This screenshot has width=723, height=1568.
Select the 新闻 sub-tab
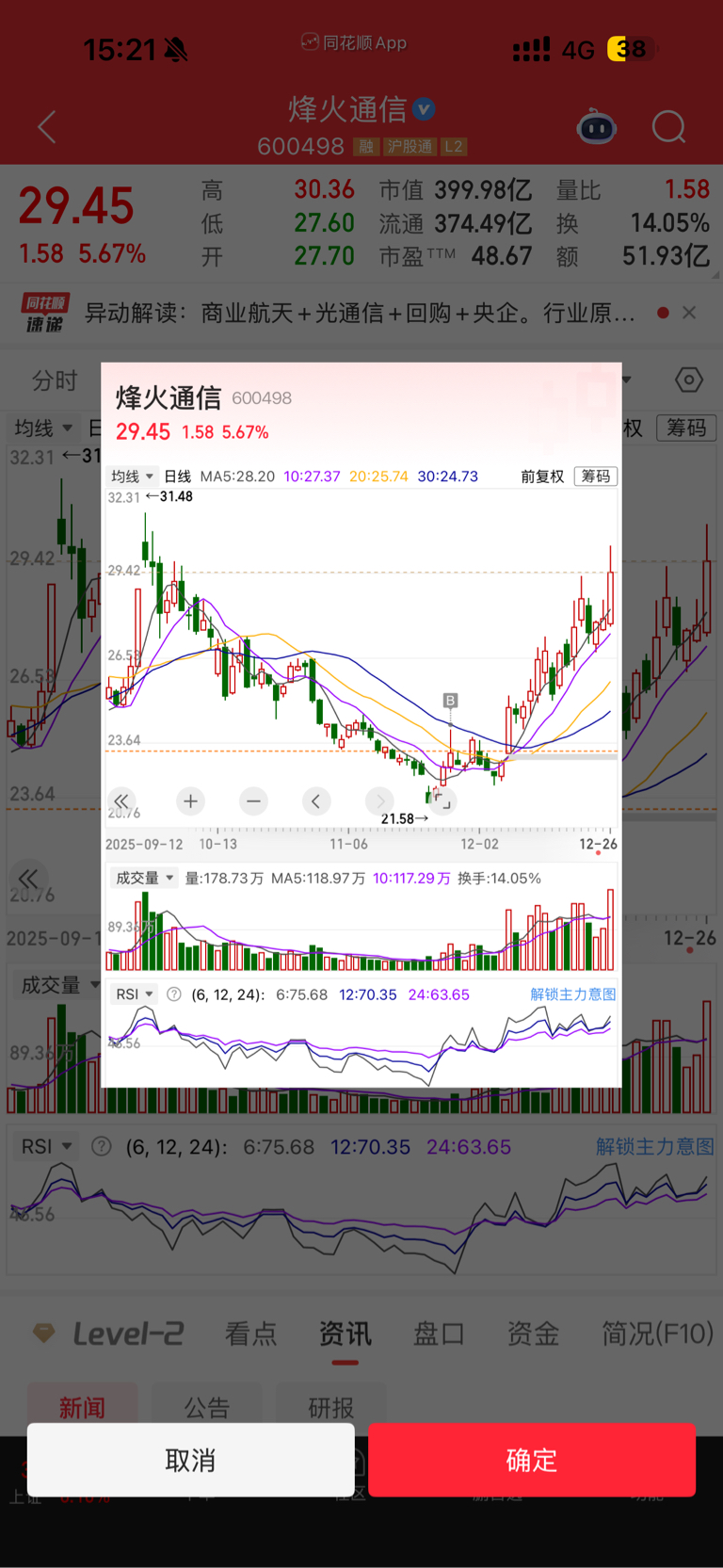pos(83,1408)
